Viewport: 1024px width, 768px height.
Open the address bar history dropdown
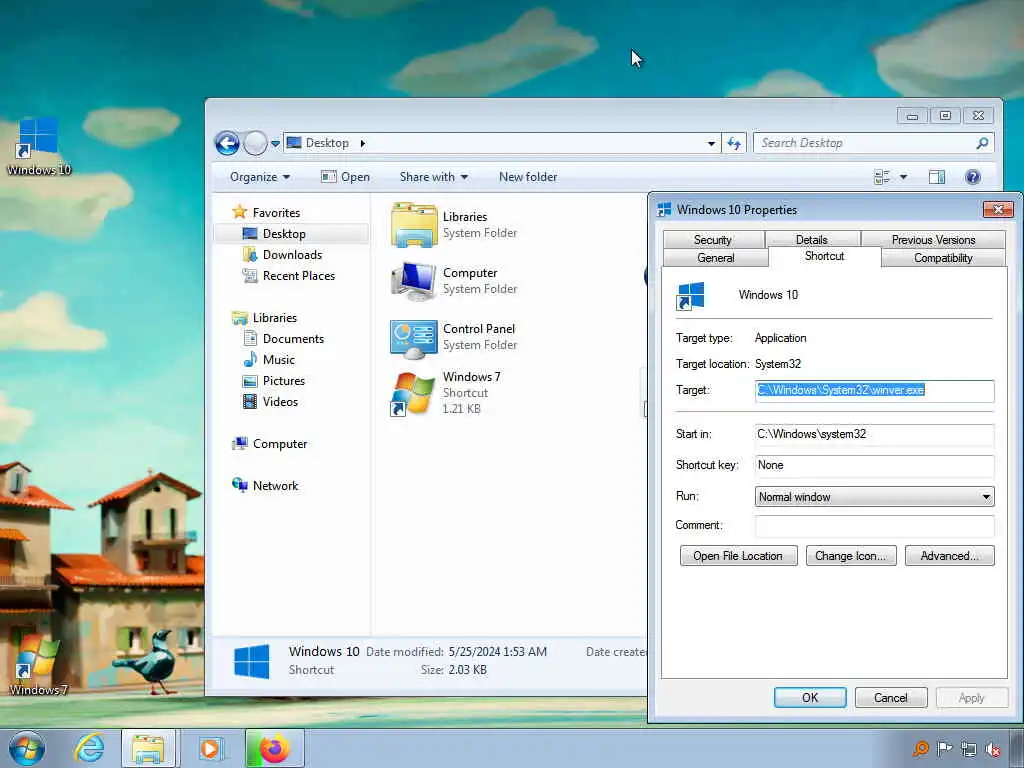pyautogui.click(x=711, y=143)
